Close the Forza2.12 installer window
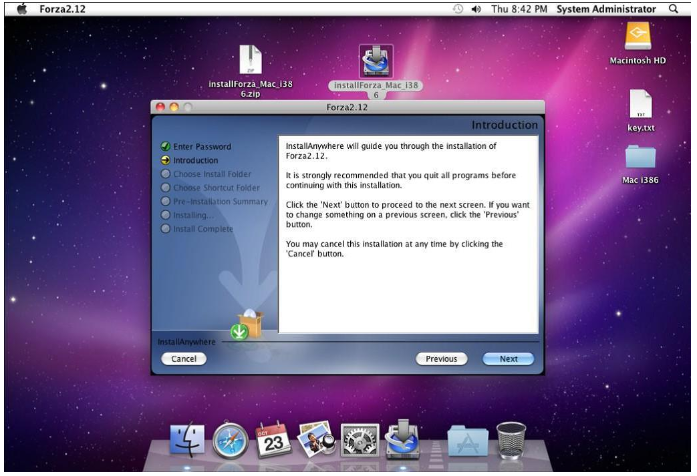The width and height of the screenshot is (697, 476). pyautogui.click(x=160, y=107)
